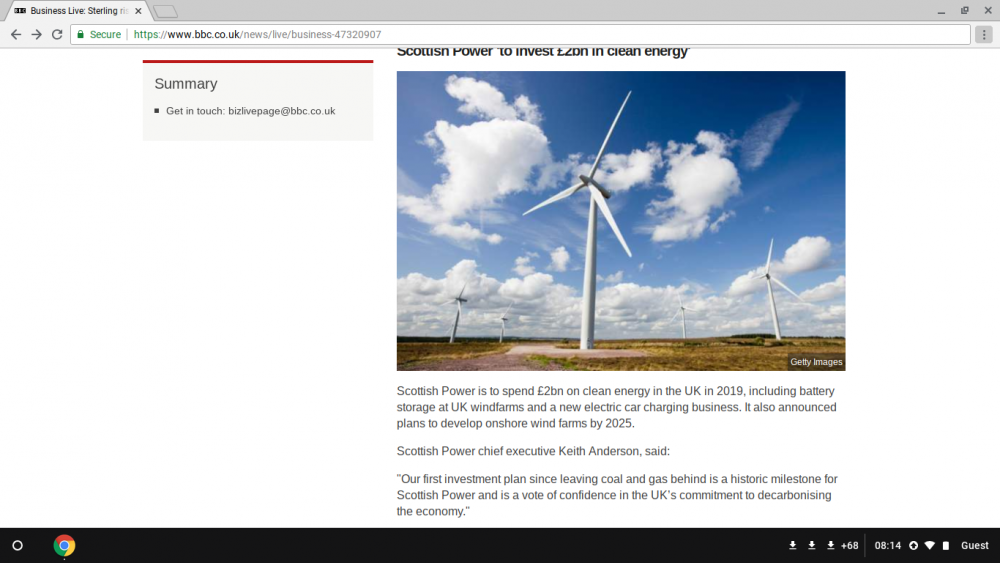This screenshot has height=563, width=1000.
Task: Open the launcher circle in the shelf
Action: coord(18,546)
